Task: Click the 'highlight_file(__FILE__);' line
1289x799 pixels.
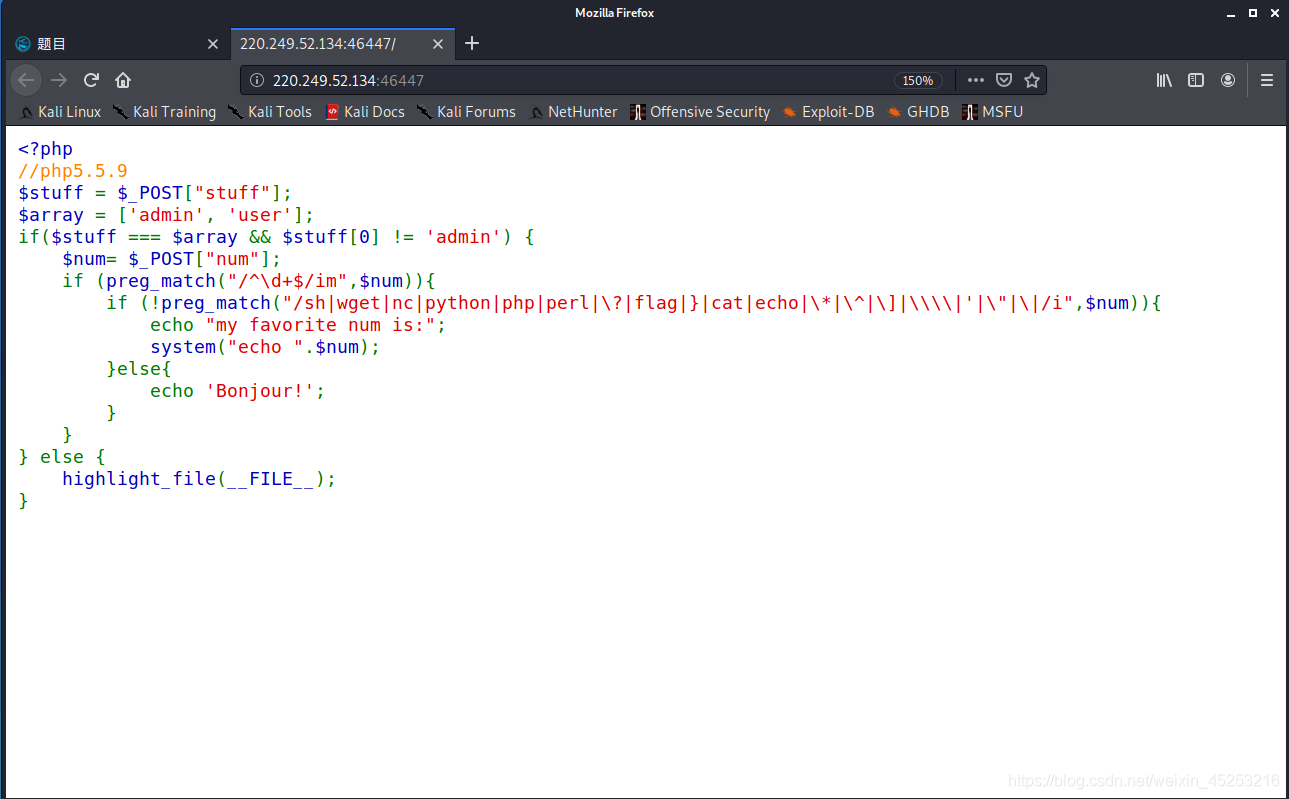Action: click(199, 479)
